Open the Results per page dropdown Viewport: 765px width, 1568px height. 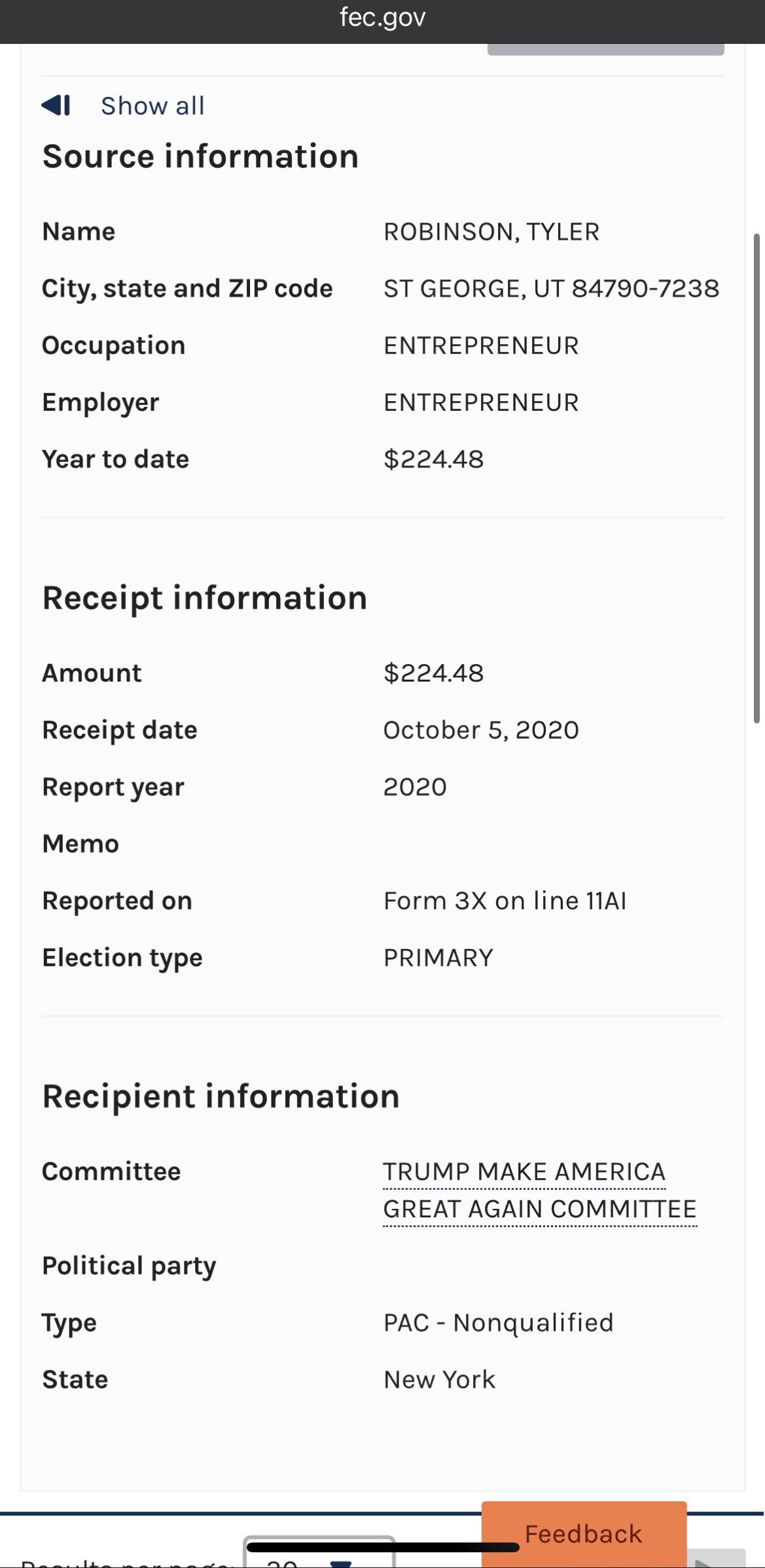tap(319, 1556)
